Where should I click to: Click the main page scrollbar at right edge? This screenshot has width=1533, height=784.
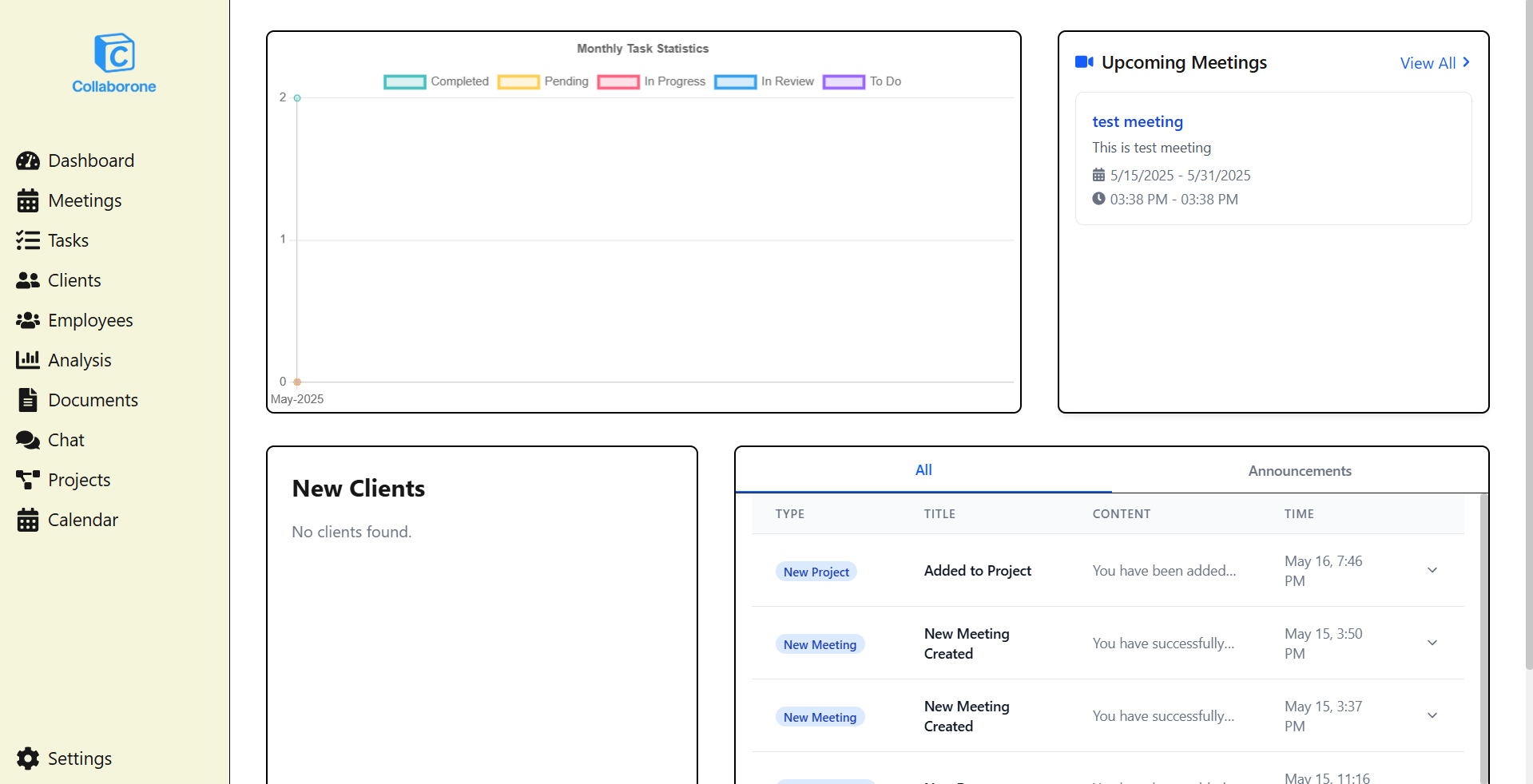coord(1528,335)
